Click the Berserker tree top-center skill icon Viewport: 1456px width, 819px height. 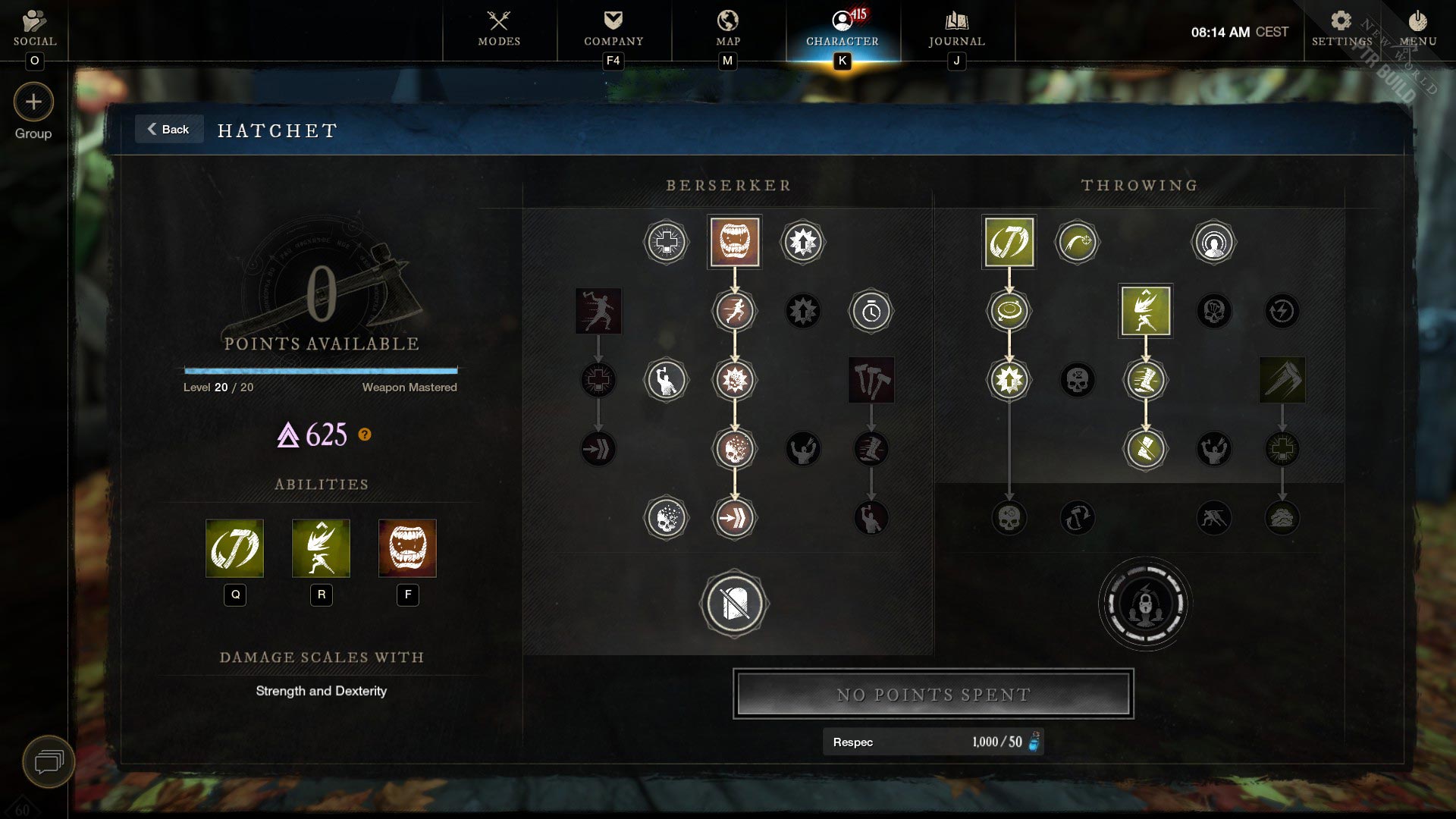(x=733, y=241)
